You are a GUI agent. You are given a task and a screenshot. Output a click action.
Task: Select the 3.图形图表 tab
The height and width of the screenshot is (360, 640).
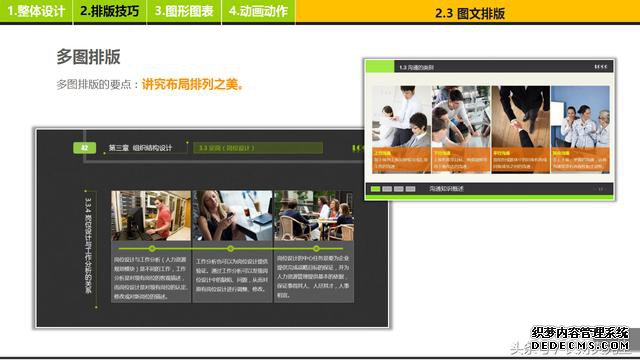point(184,11)
